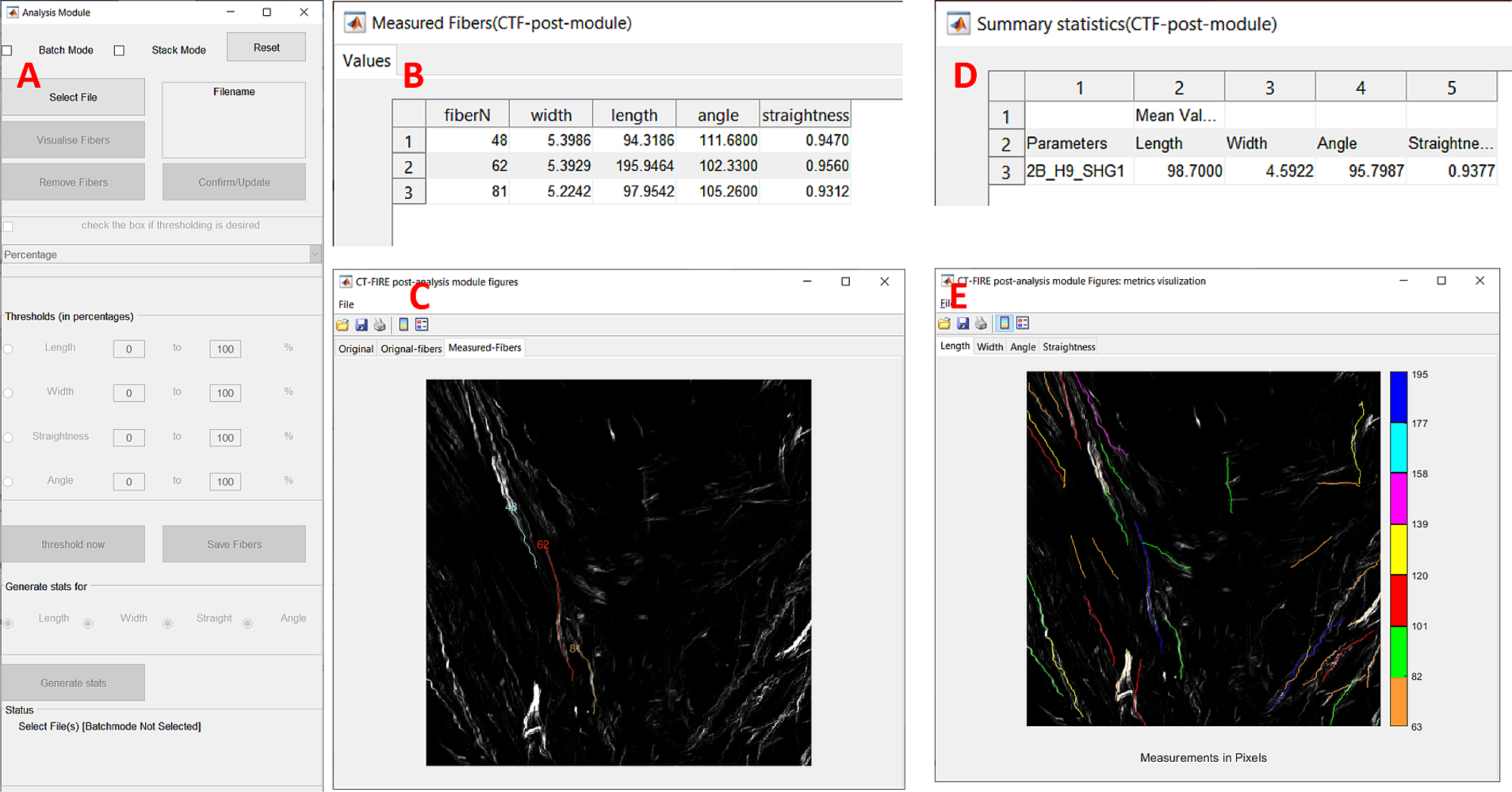Click blue segment of length colorbar
The height and width of the screenshot is (792, 1512).
pos(1399,397)
